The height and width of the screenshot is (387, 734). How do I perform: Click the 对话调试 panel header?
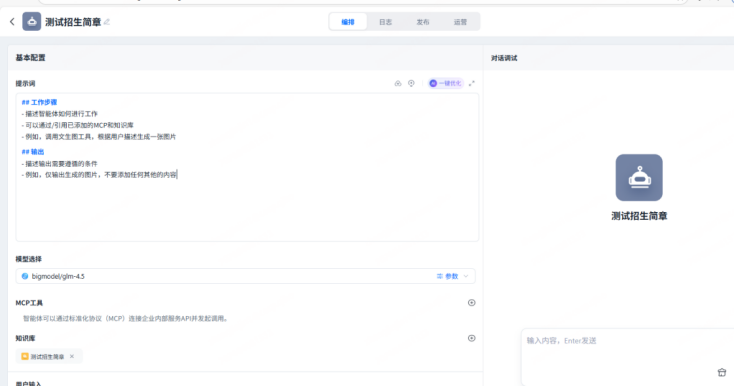click(504, 58)
